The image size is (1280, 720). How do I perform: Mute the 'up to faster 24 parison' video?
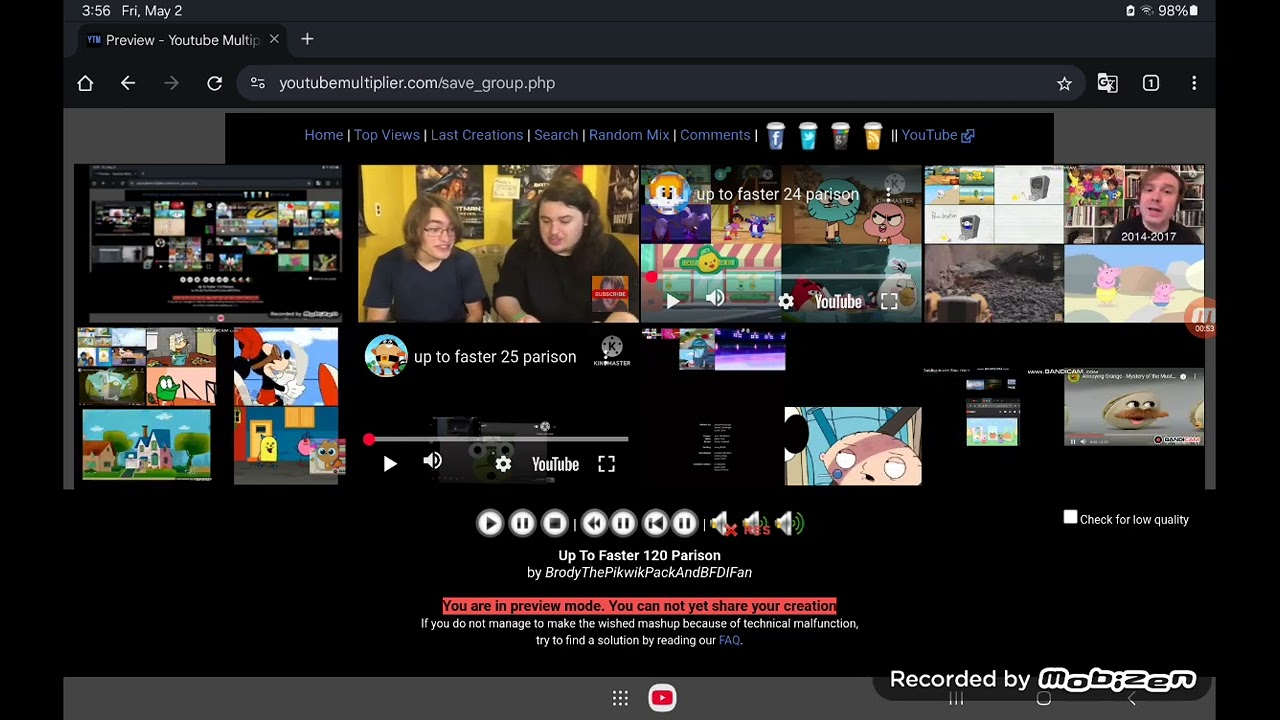715,299
